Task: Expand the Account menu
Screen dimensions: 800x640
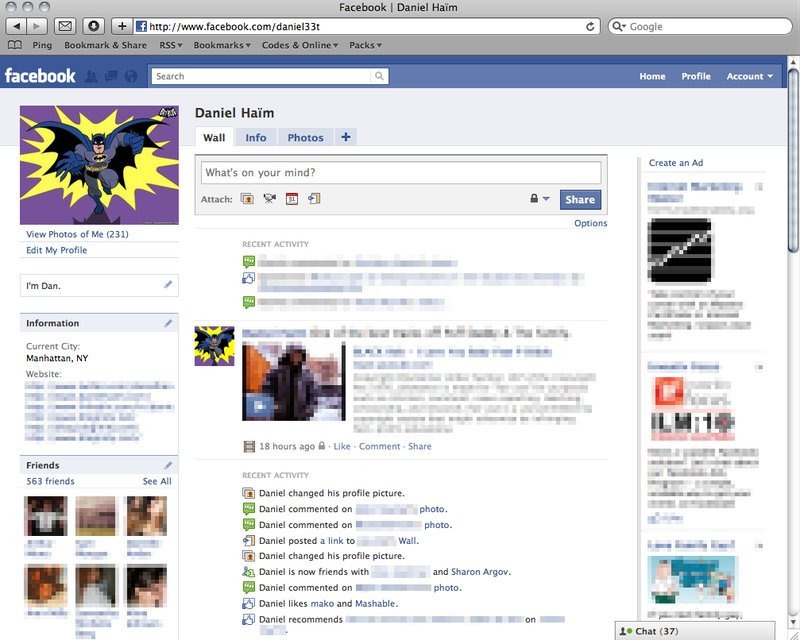Action: tap(749, 76)
